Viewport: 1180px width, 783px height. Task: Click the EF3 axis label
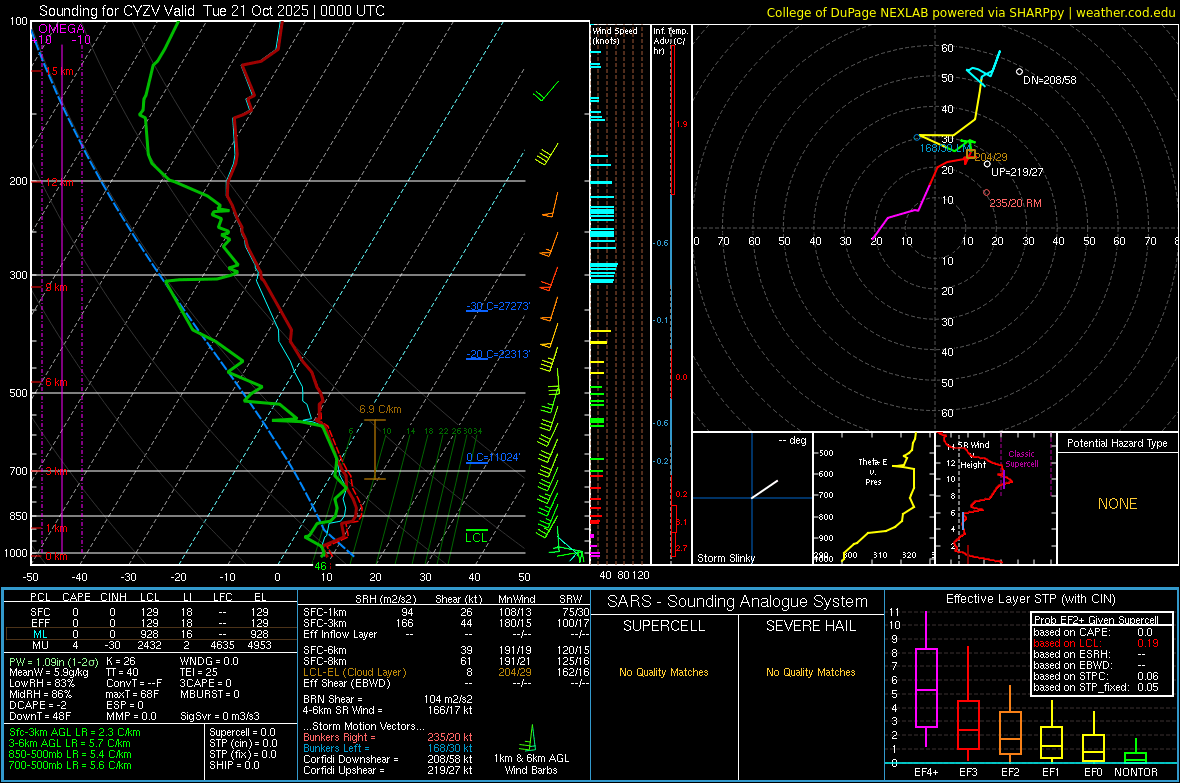[968, 772]
